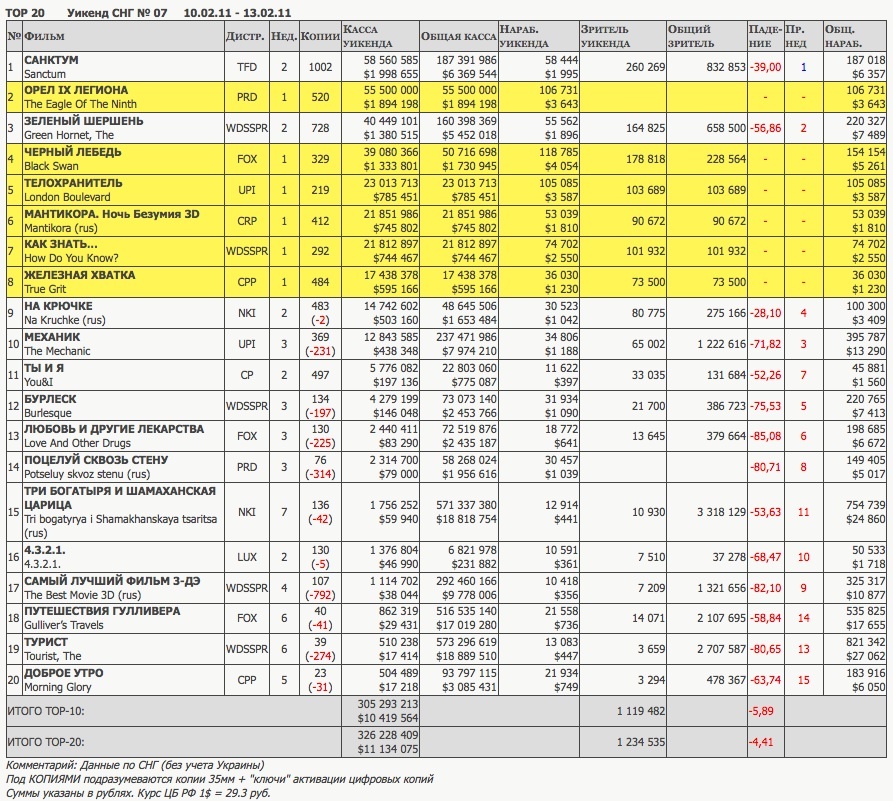The height and width of the screenshot is (801, 893).
Task: Click the Общая касса column header
Action: [x=458, y=37]
